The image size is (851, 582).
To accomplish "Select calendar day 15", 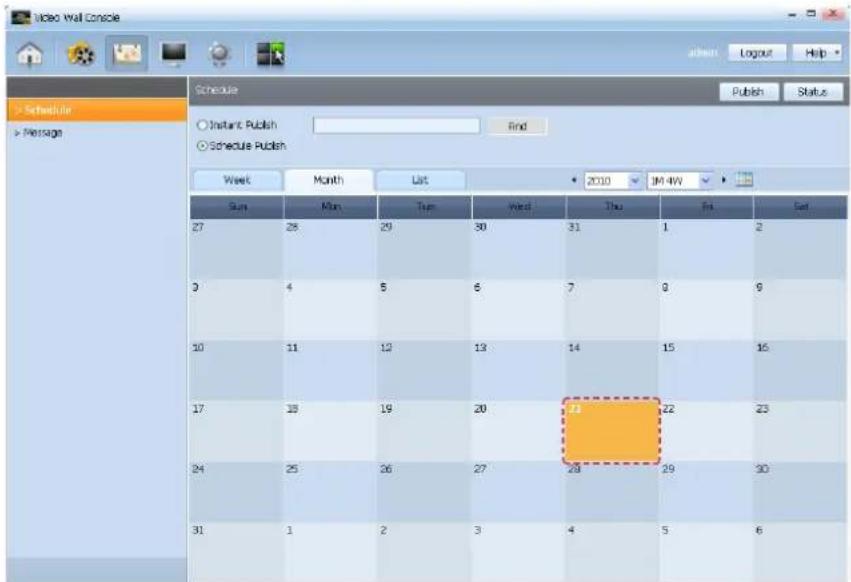I will (706, 371).
